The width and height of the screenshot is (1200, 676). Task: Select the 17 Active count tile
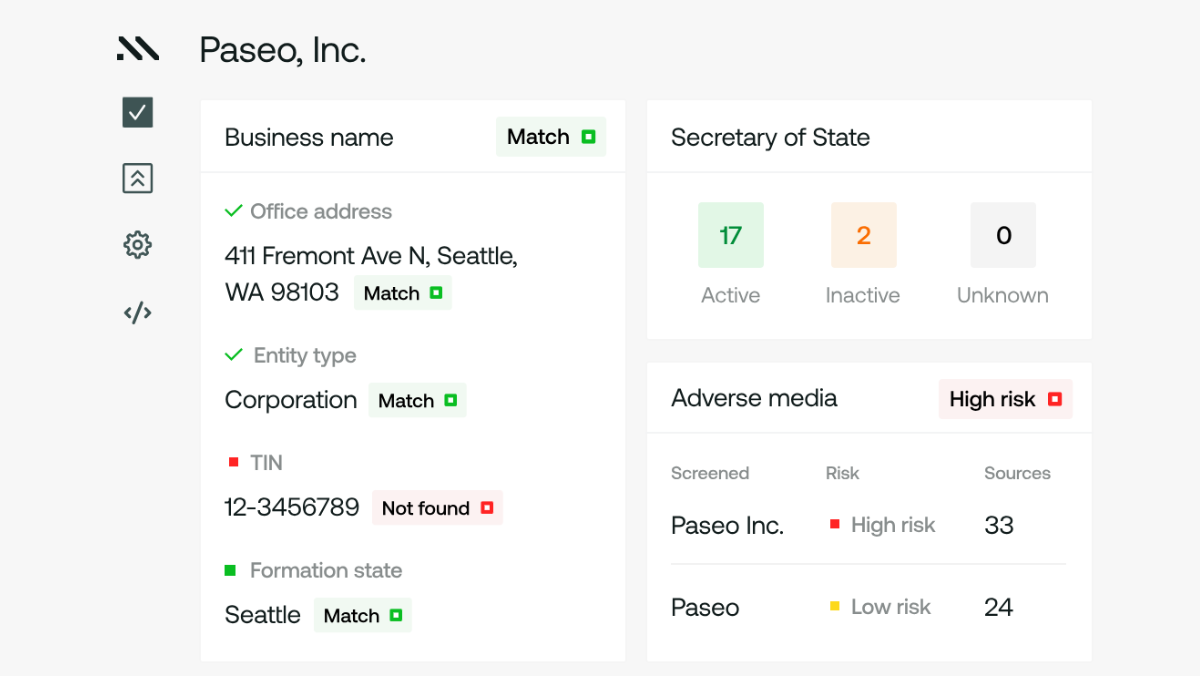[730, 235]
